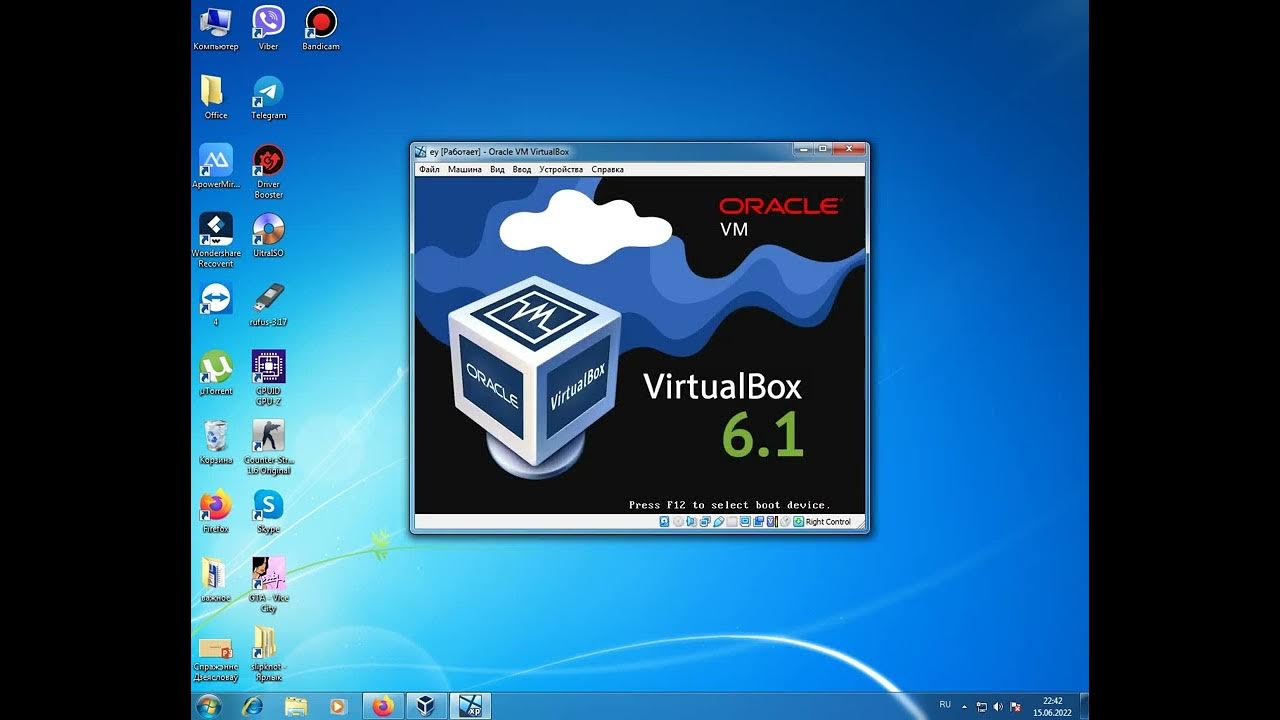Maximize the VirtualBox VM window
The height and width of the screenshot is (720, 1280).
[x=823, y=149]
